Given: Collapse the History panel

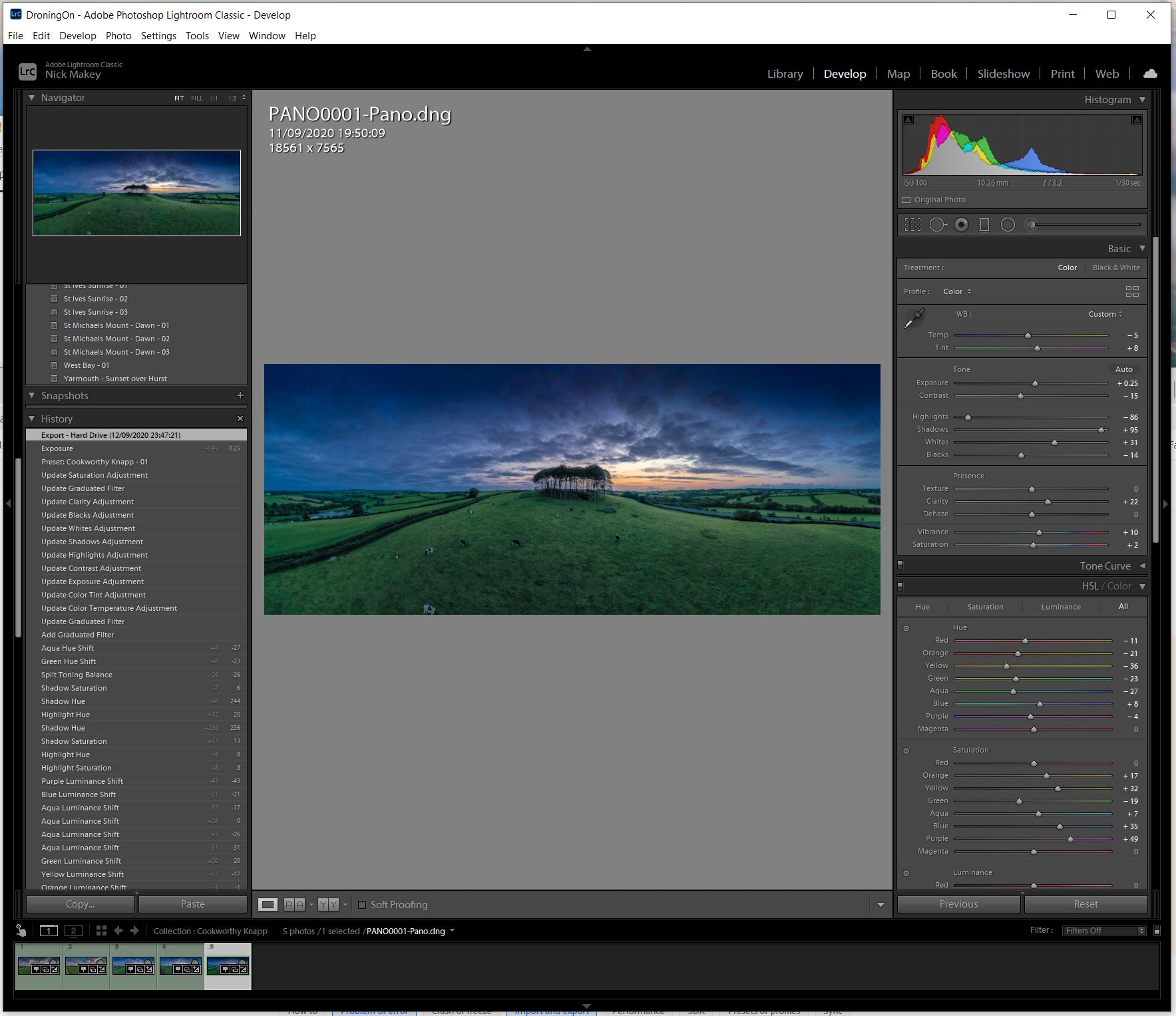Looking at the screenshot, I should tap(32, 419).
